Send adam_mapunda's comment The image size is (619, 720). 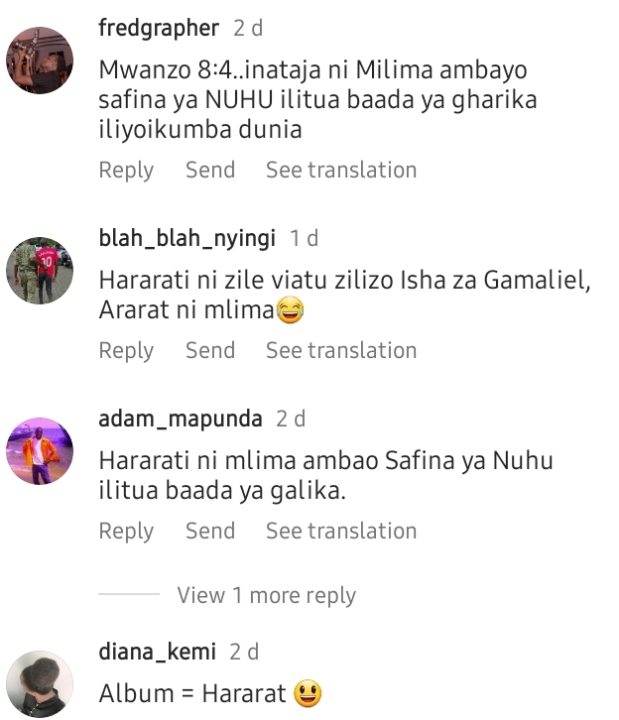coord(210,530)
